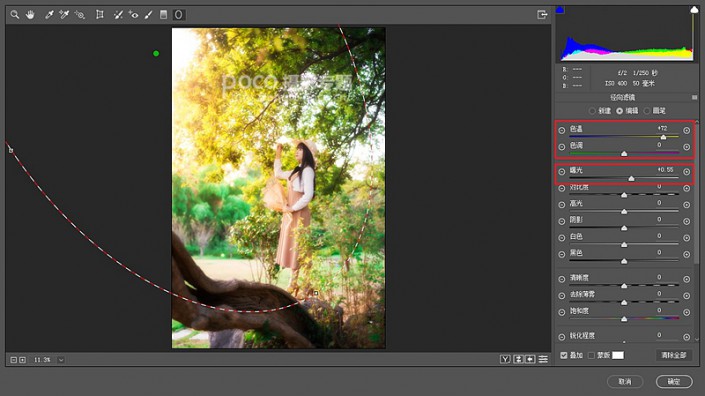705x396 pixels.
Task: Open the zoom level dropdown
Action: click(x=61, y=360)
